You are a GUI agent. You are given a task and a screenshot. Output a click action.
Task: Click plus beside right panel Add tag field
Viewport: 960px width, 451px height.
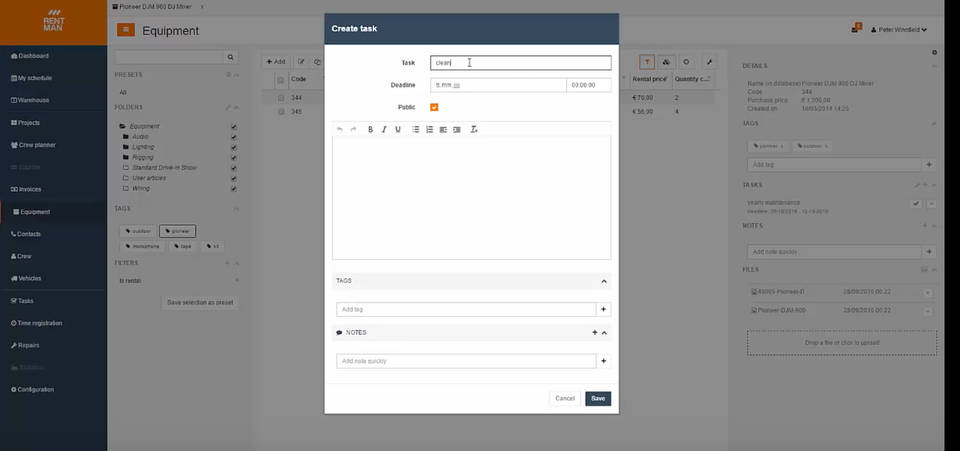(x=929, y=165)
